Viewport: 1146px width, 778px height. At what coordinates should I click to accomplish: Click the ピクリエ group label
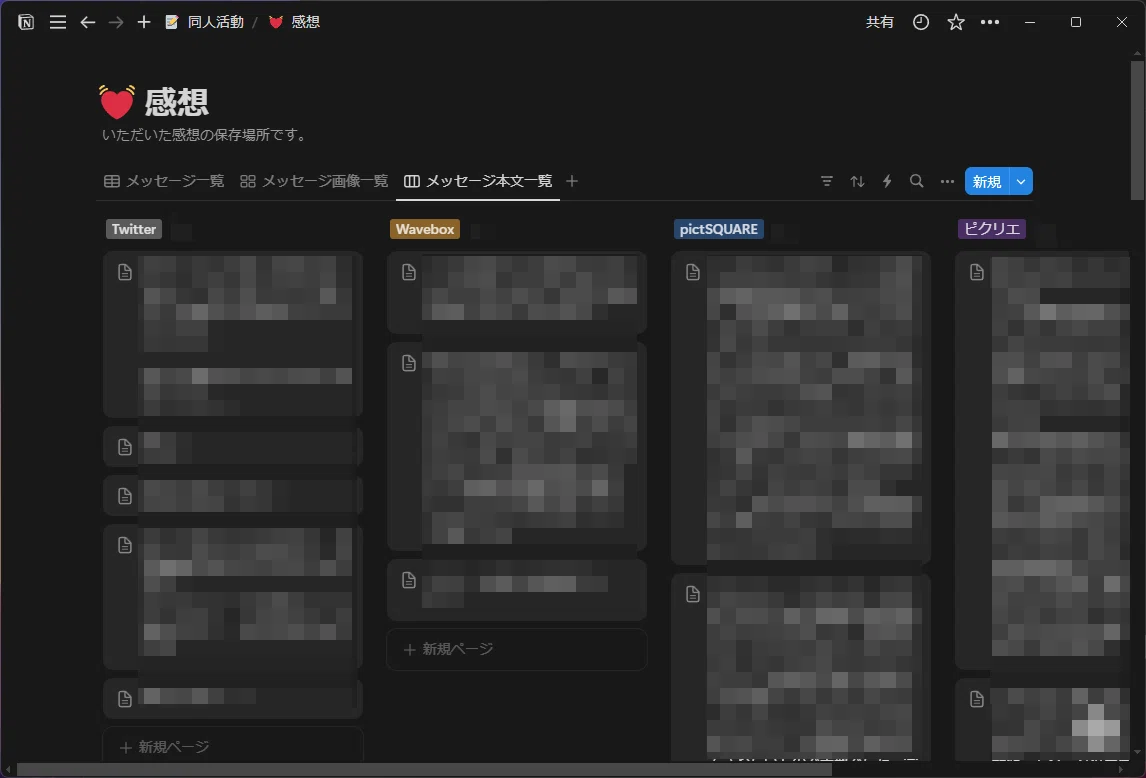tap(992, 230)
